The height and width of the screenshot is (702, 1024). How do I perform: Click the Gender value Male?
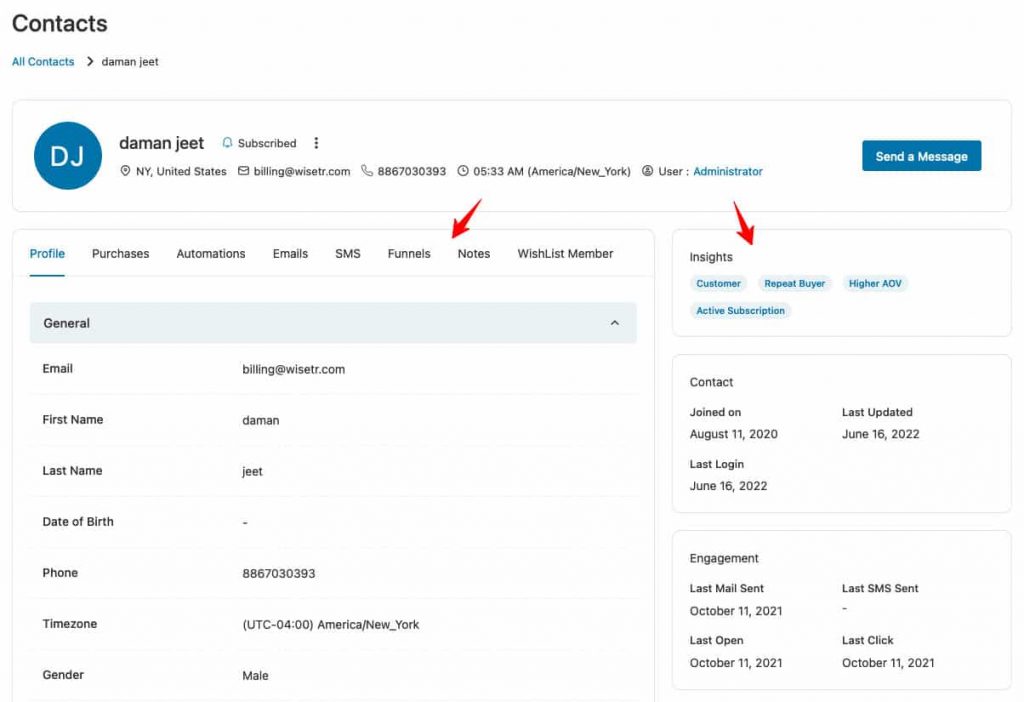[x=255, y=675]
